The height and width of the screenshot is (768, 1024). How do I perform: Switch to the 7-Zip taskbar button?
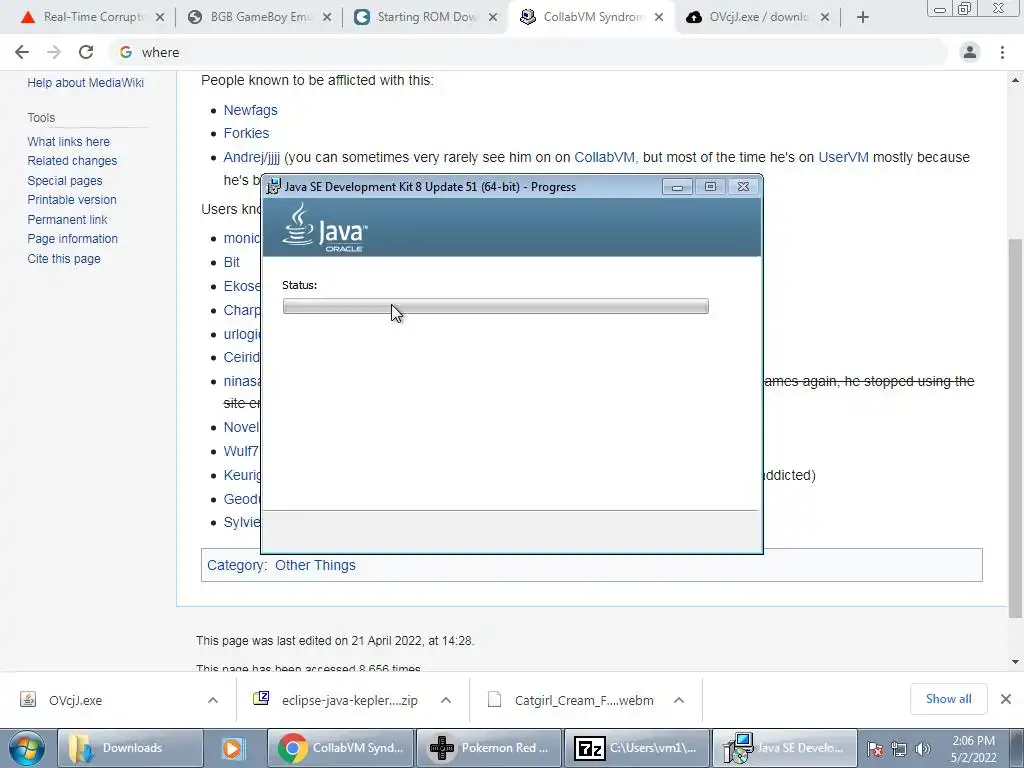637,748
